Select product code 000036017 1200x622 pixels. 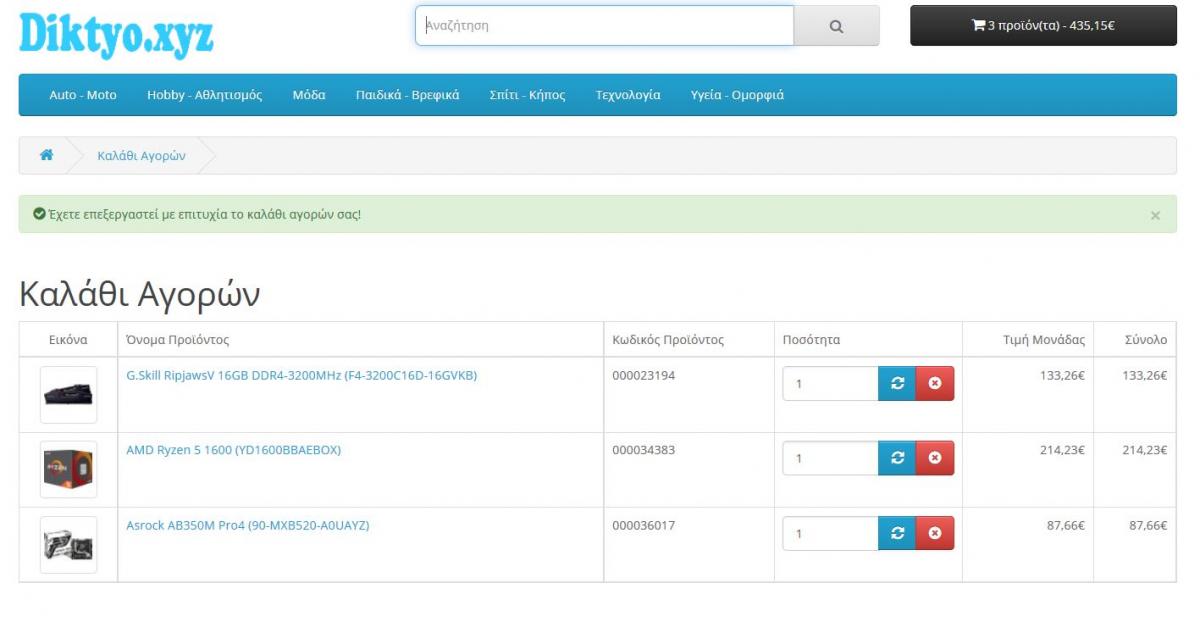coord(643,525)
